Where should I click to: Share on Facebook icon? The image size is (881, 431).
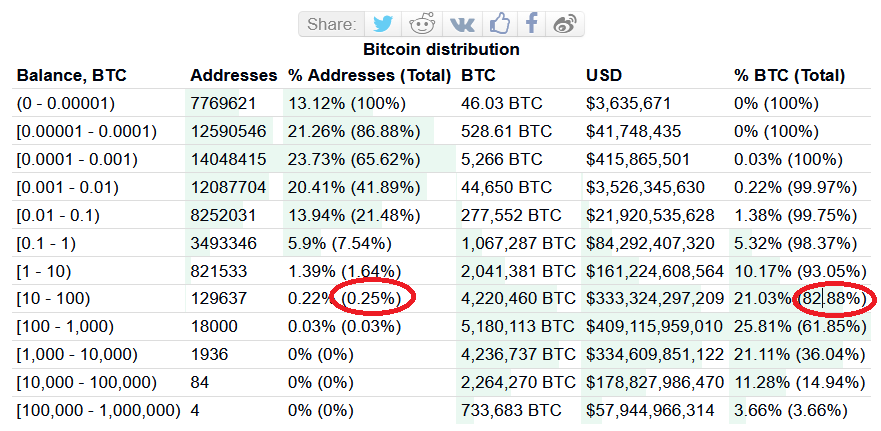532,24
